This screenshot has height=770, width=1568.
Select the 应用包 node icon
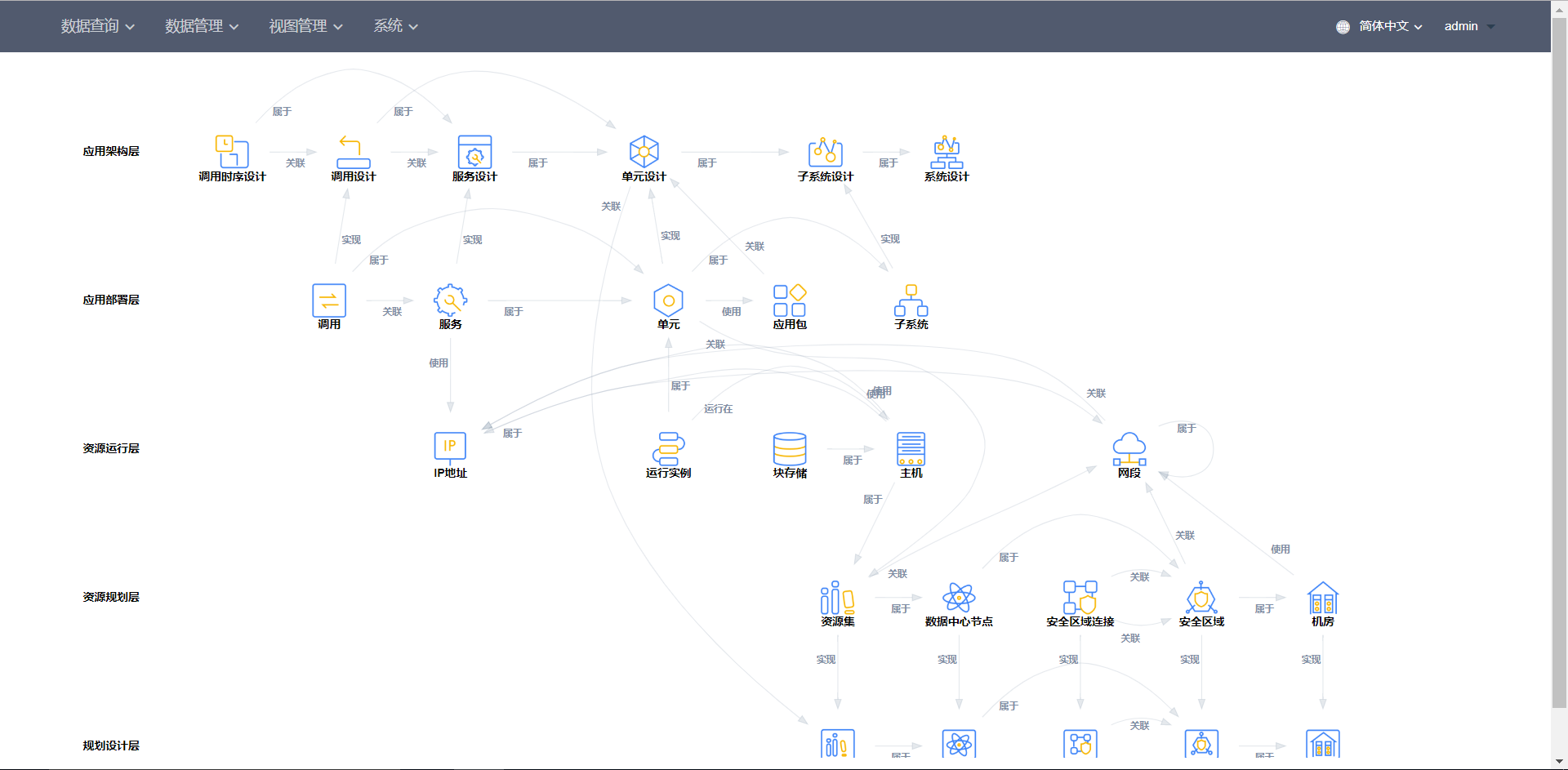[790, 300]
